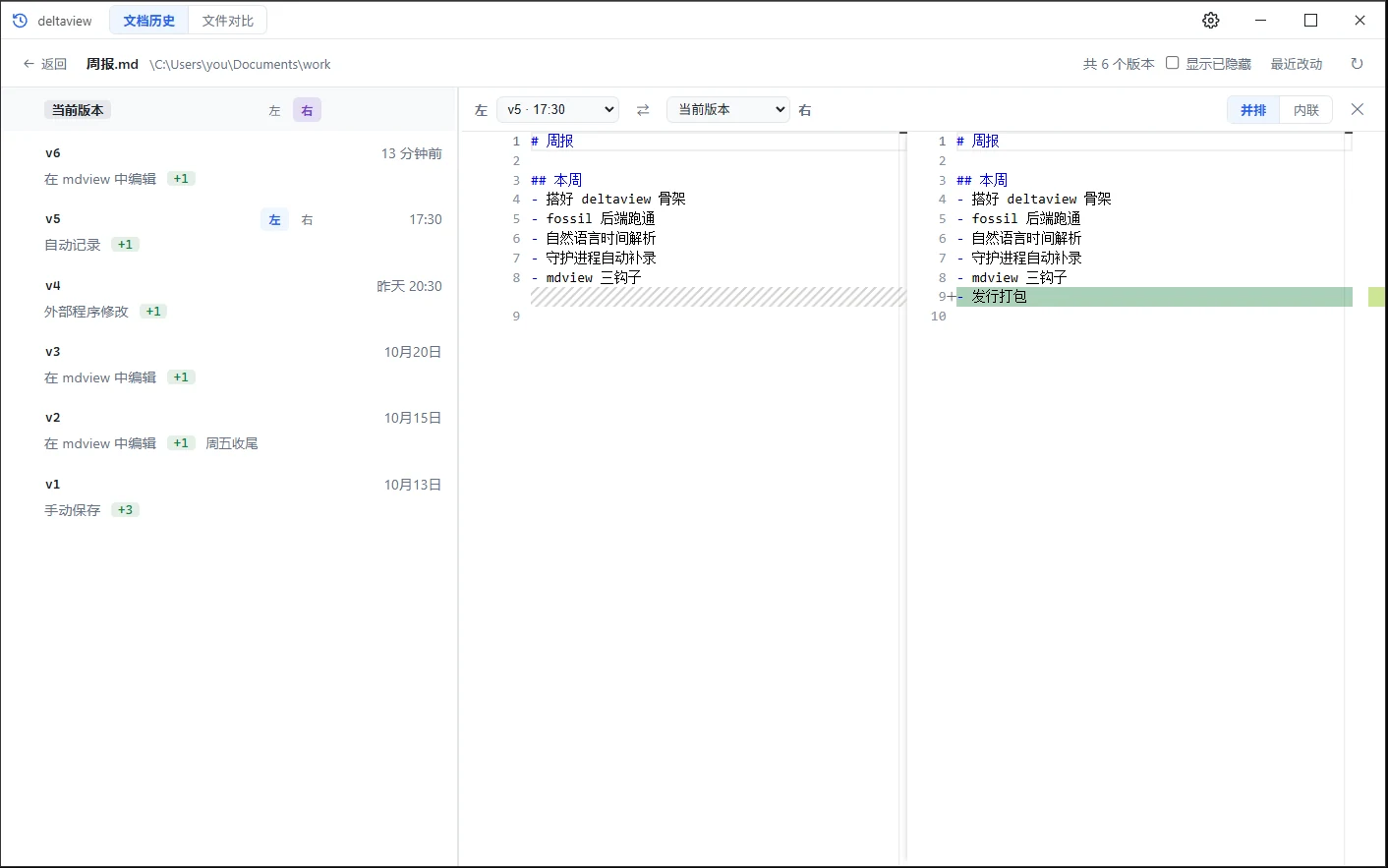This screenshot has height=868, width=1388.
Task: Select 内联 inline view
Action: [1305, 110]
